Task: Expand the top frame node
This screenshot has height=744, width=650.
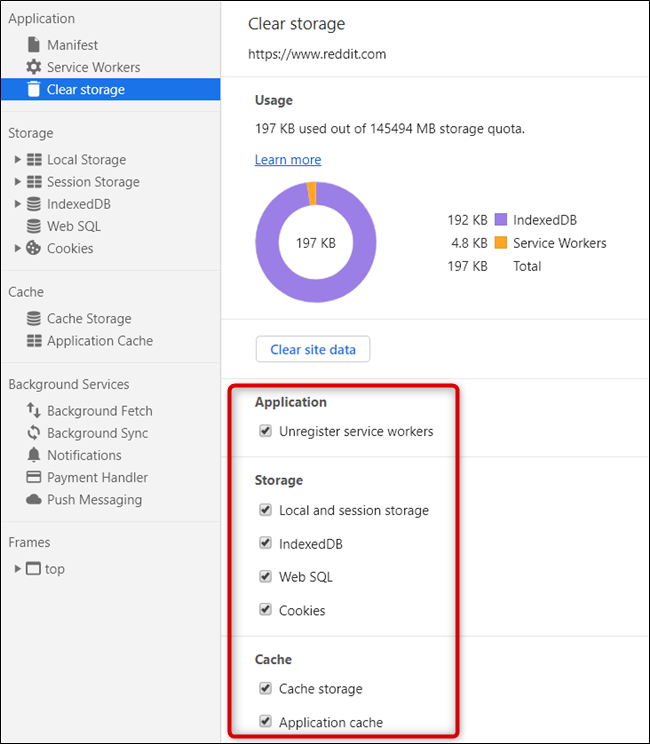Action: point(18,568)
